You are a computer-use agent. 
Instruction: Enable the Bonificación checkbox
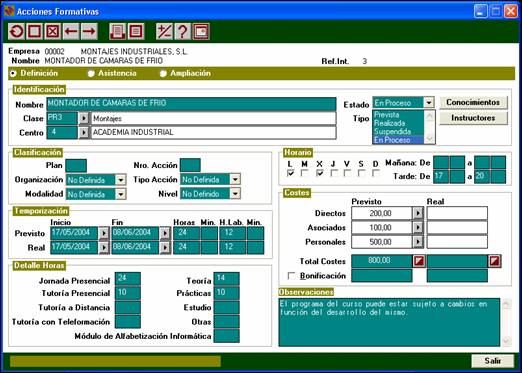(x=292, y=276)
